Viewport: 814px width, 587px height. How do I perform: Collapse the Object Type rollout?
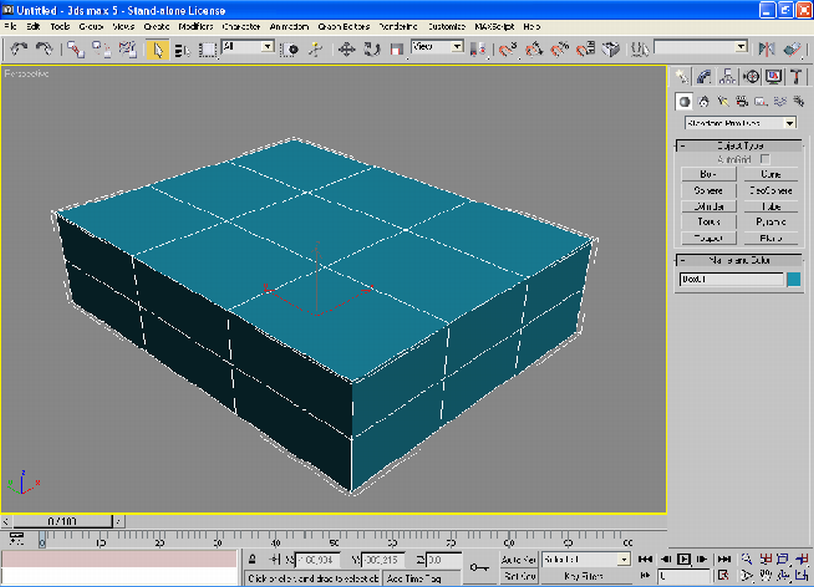tap(739, 146)
